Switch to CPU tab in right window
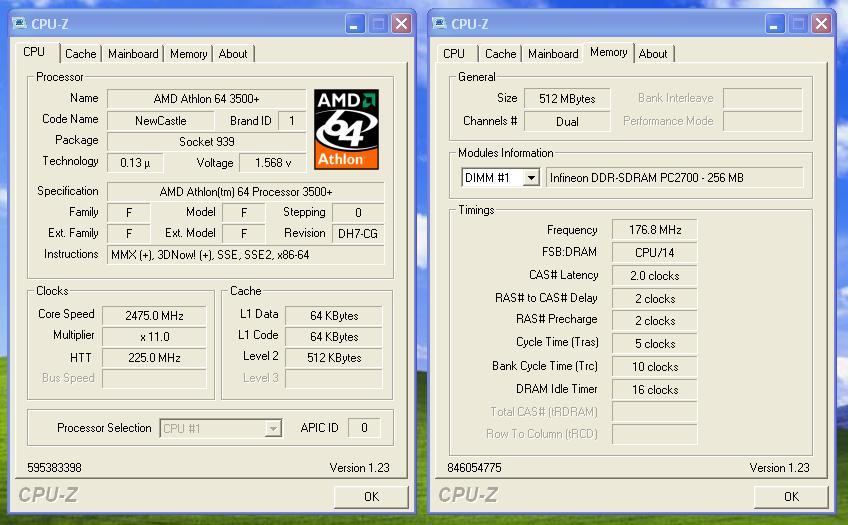The image size is (848, 525). (454, 54)
